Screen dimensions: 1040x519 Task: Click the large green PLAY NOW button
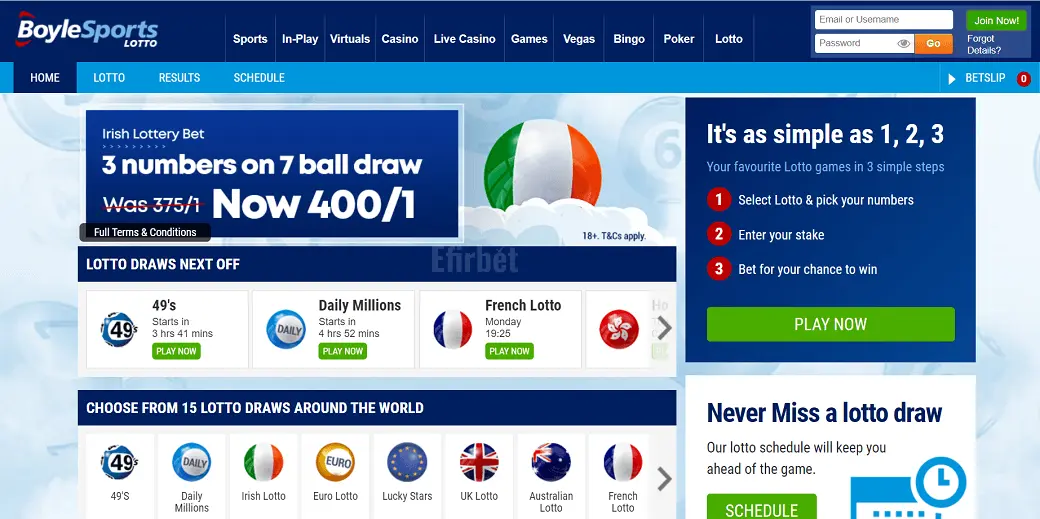click(830, 325)
